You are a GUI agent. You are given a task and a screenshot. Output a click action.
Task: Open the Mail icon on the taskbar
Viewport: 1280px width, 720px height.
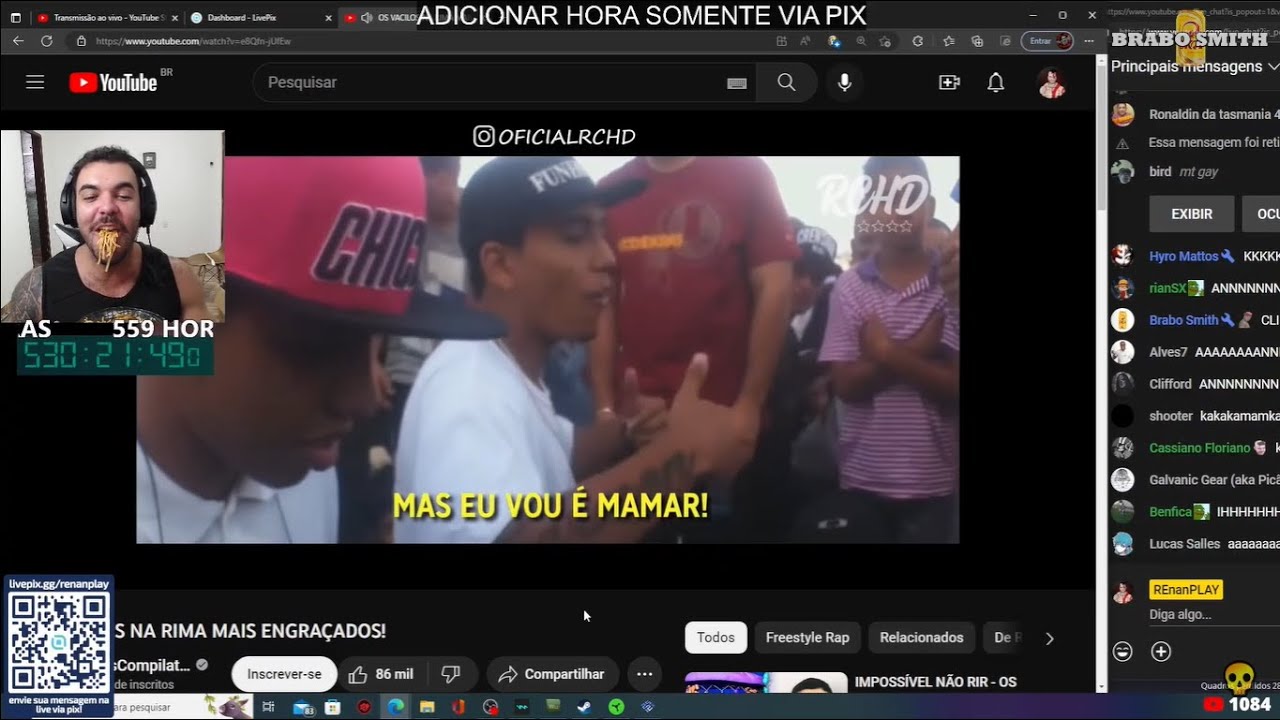click(x=303, y=707)
